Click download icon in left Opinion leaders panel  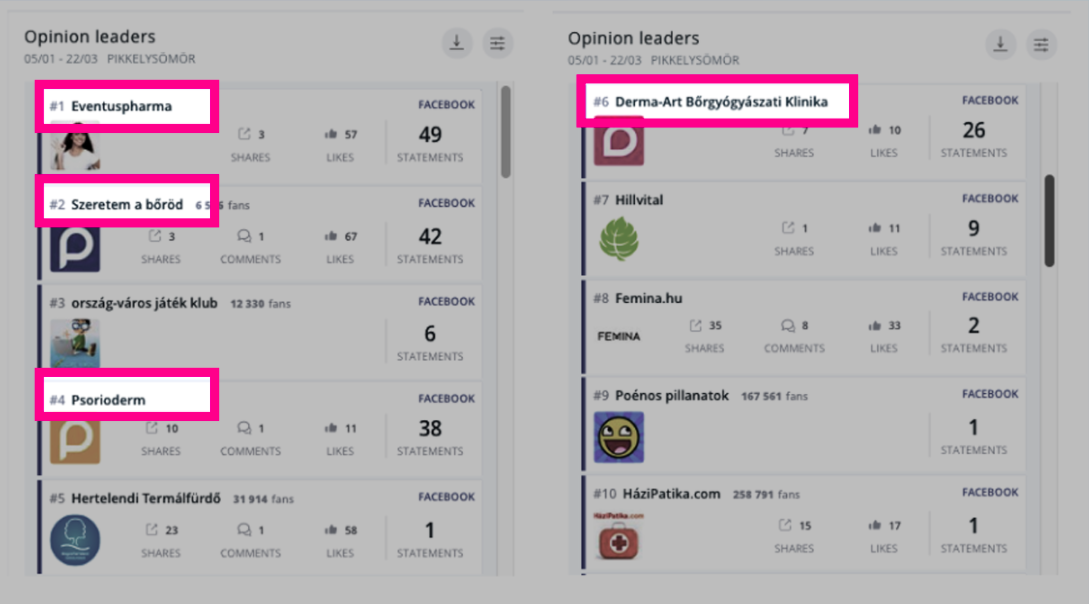click(457, 43)
